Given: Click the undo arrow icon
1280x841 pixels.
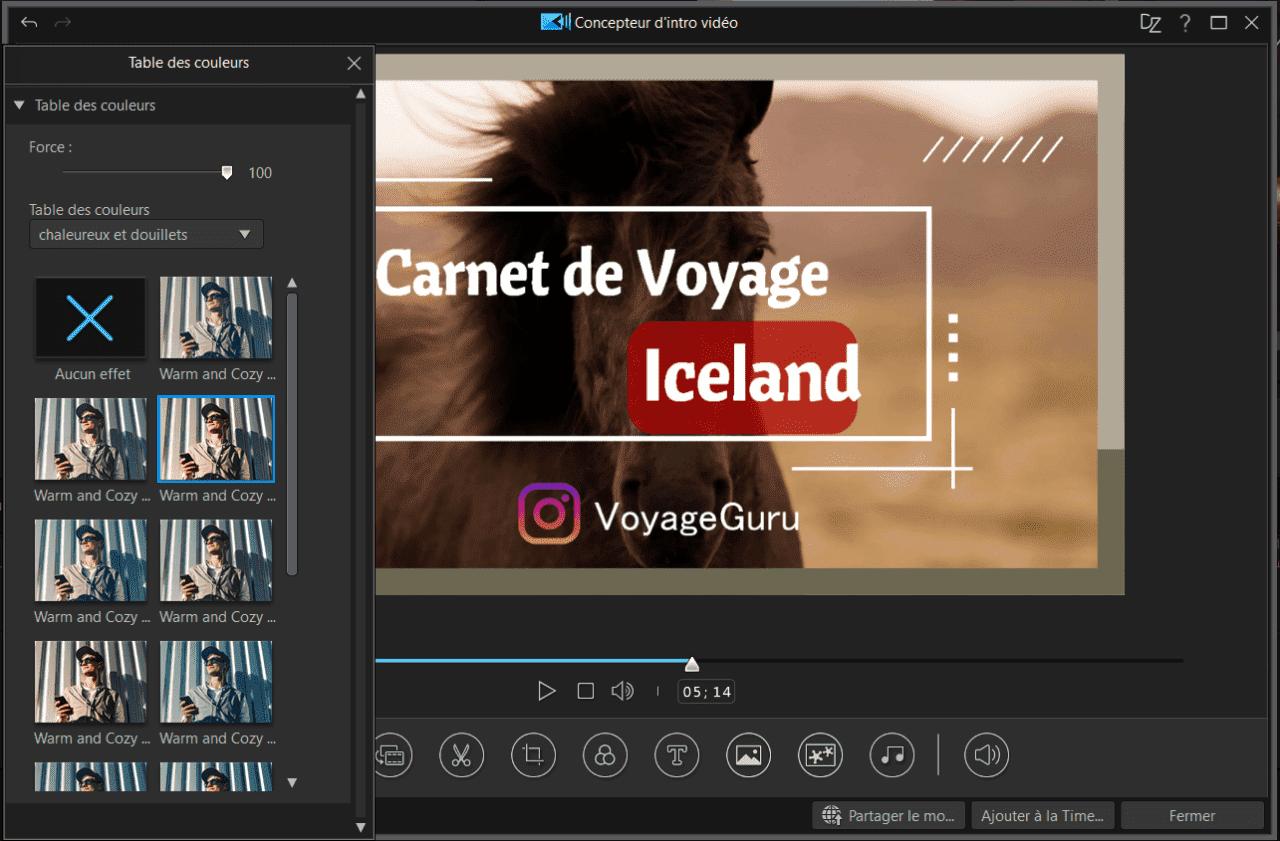Looking at the screenshot, I should pyautogui.click(x=29, y=22).
